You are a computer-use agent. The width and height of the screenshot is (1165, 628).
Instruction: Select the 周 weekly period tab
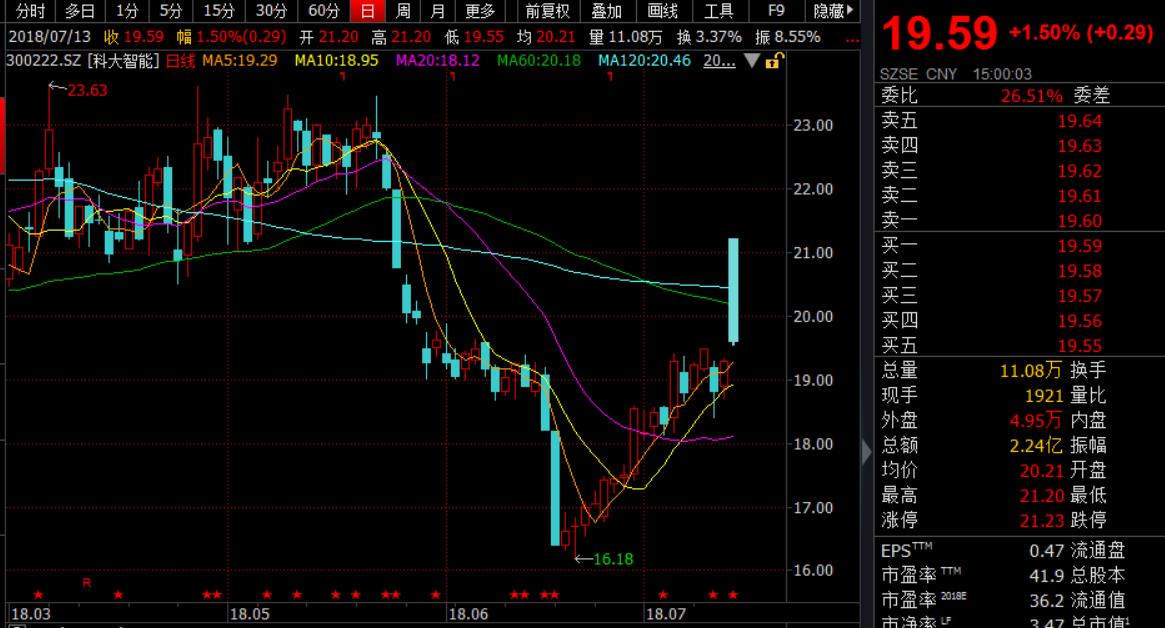click(402, 11)
